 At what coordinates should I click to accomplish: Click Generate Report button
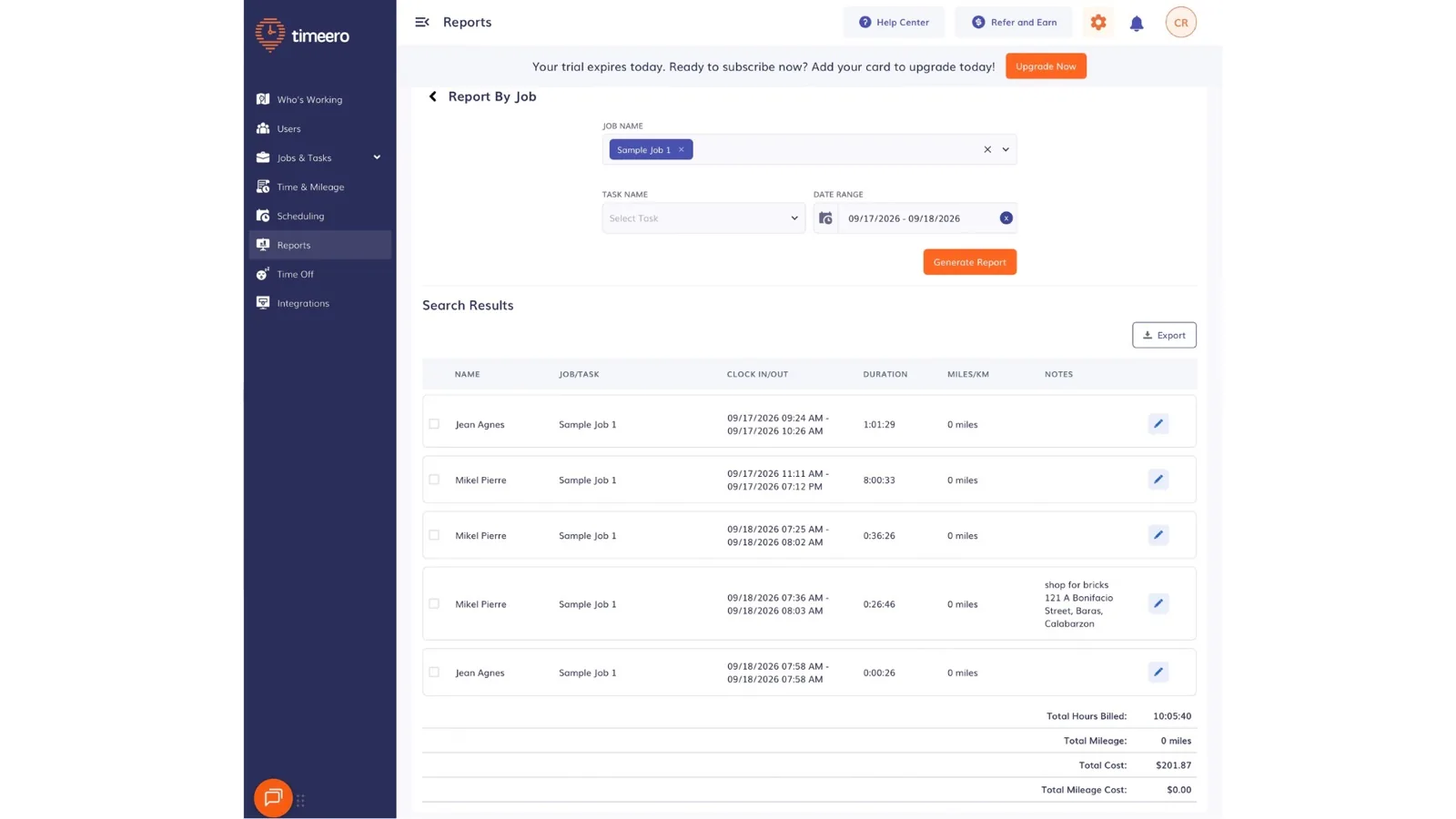pyautogui.click(x=969, y=262)
